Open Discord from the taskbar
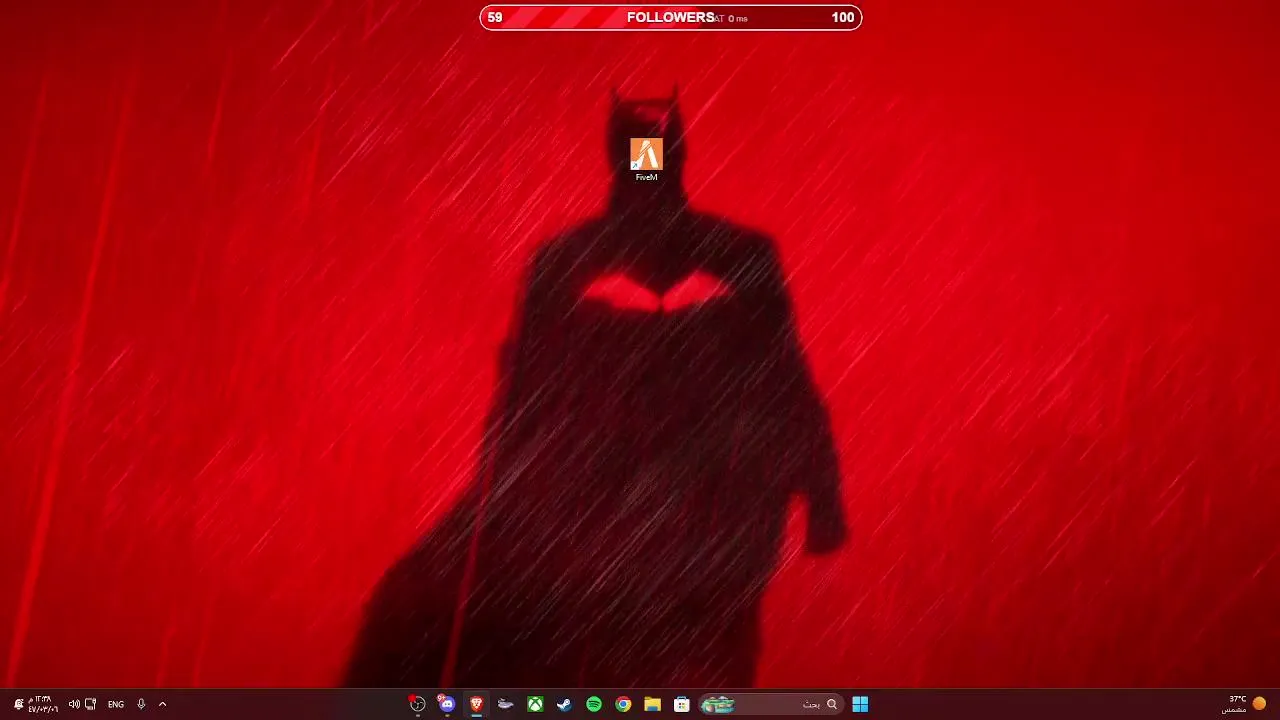 click(446, 704)
